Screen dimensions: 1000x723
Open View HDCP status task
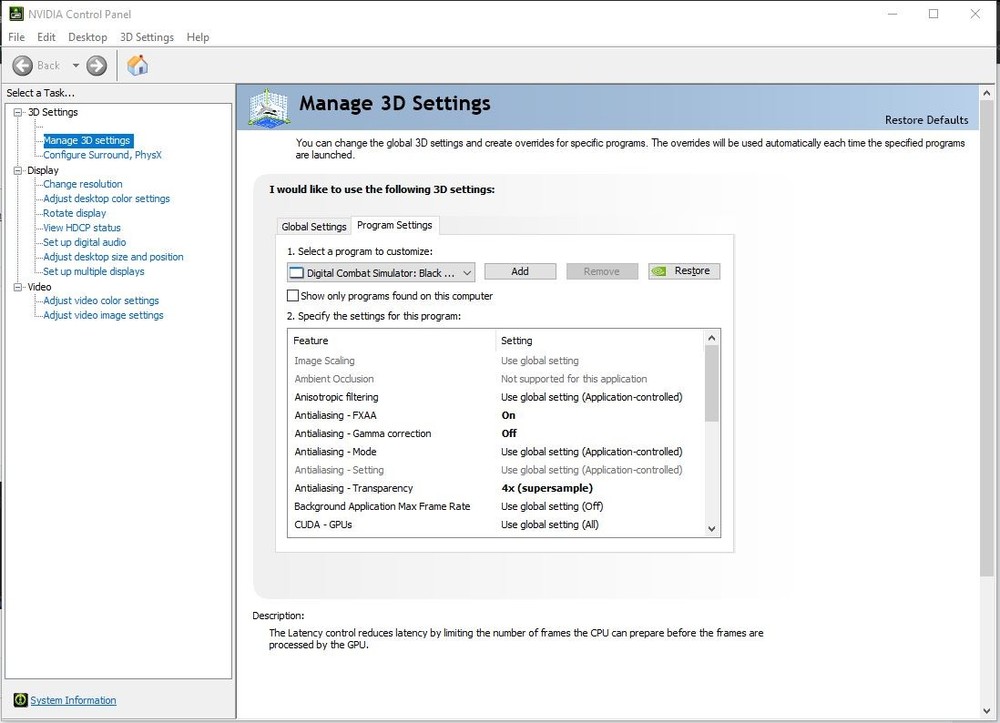(82, 228)
